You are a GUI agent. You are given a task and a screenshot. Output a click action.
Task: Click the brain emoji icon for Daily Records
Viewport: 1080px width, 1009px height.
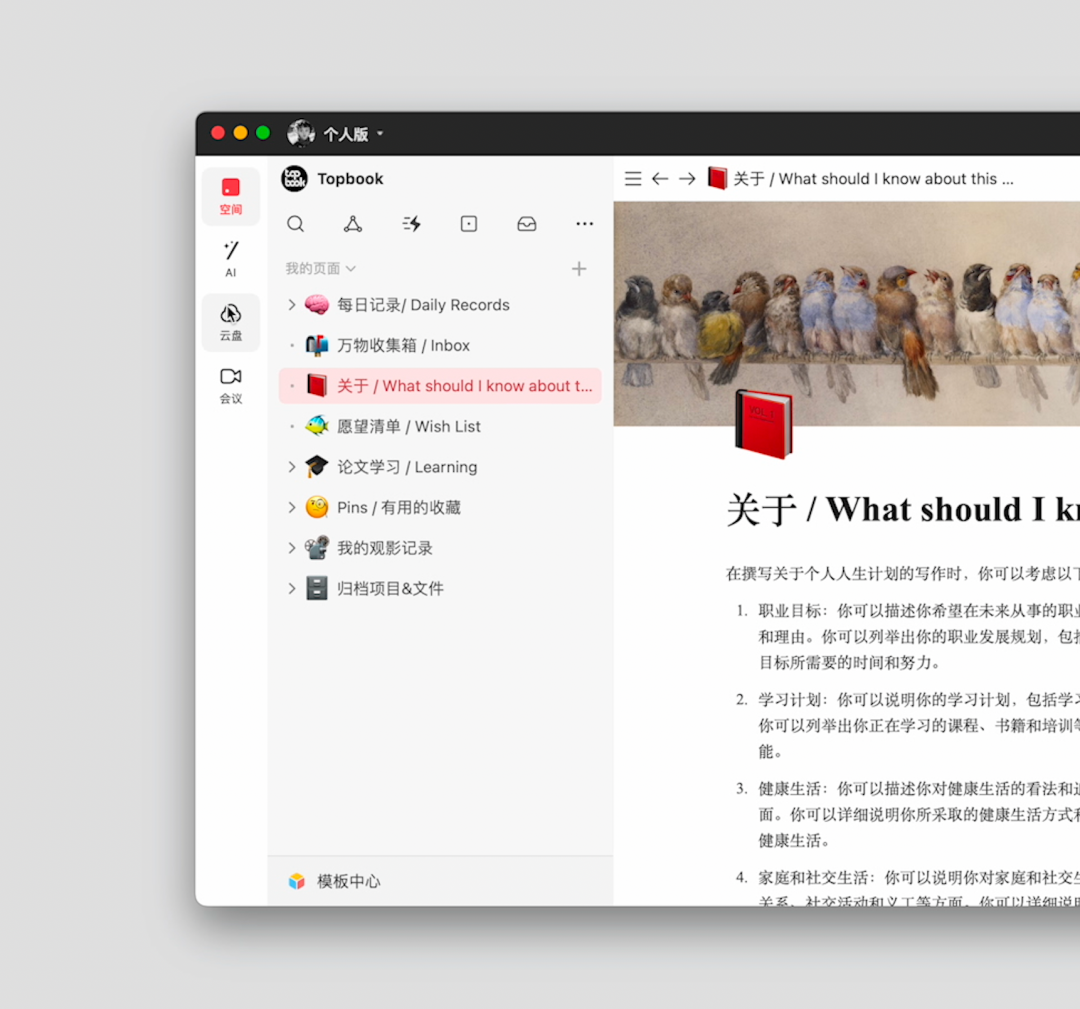point(317,305)
